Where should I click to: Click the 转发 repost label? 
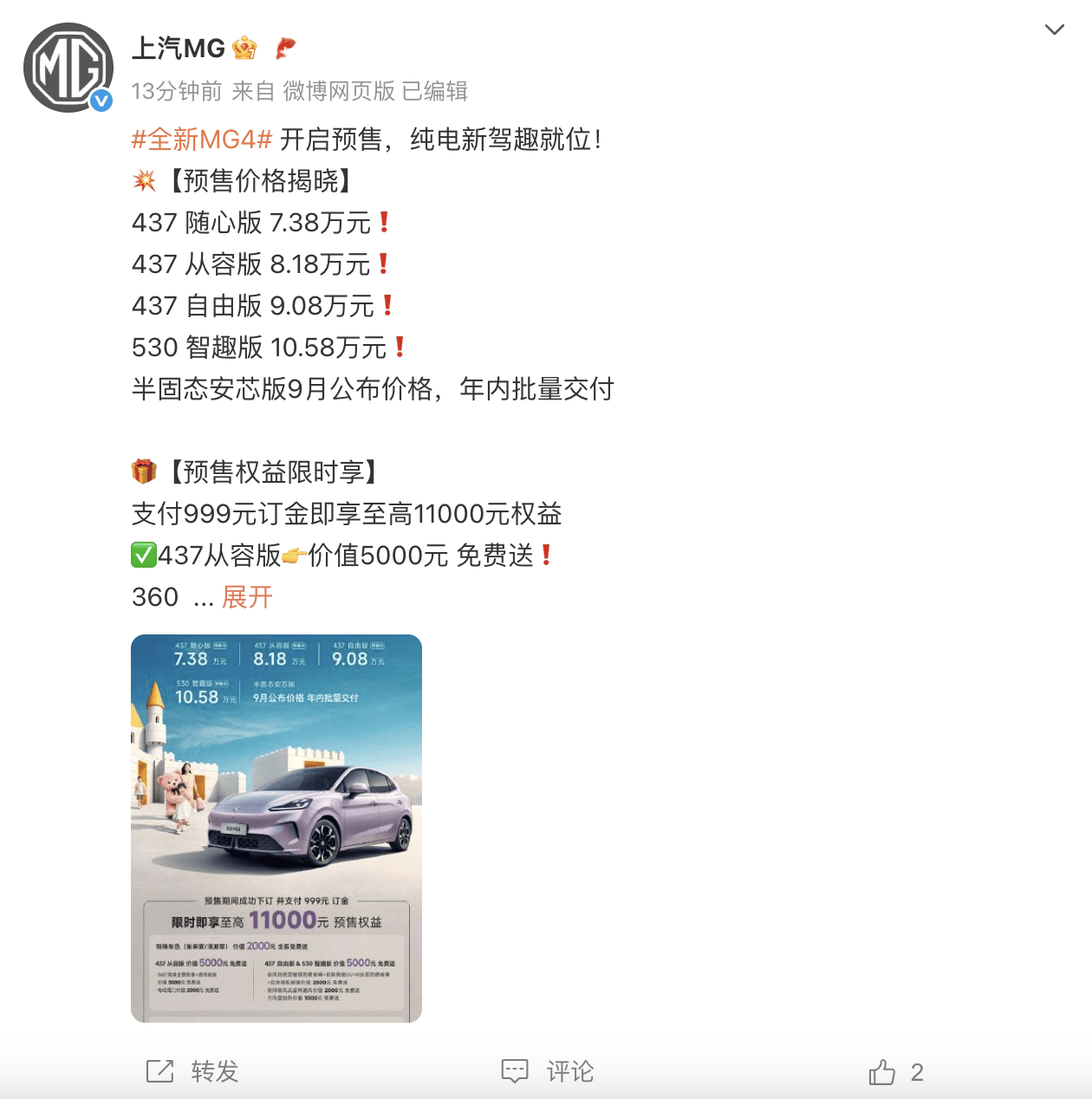[214, 1071]
